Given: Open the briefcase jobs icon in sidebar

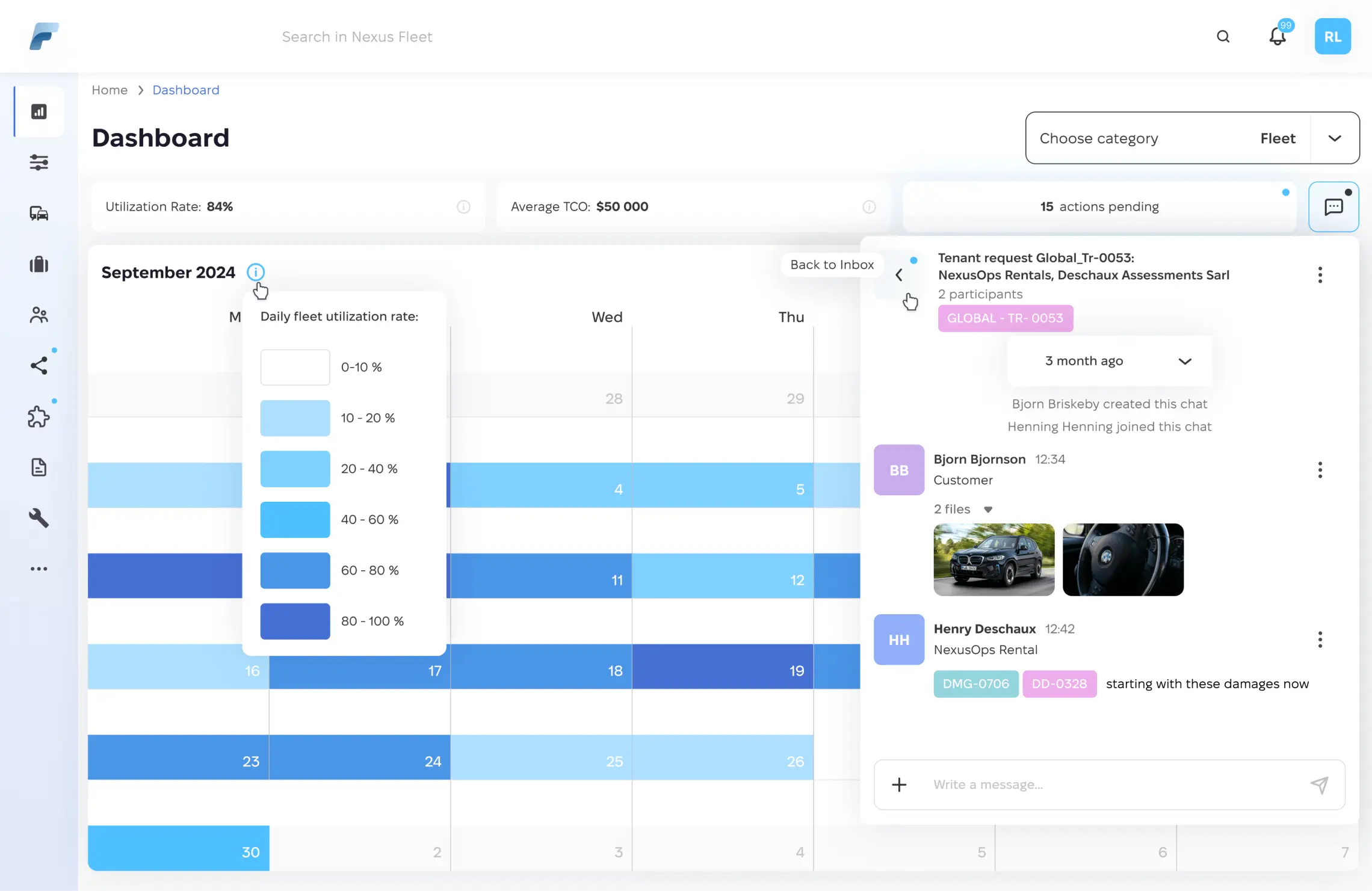Looking at the screenshot, I should [x=39, y=265].
